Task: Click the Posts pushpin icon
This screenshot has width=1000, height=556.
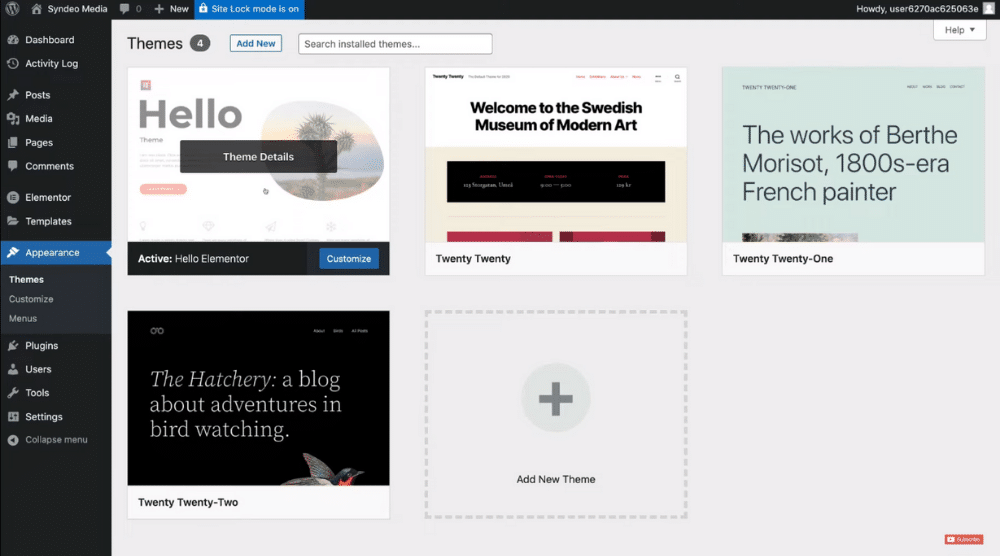Action: coord(13,94)
